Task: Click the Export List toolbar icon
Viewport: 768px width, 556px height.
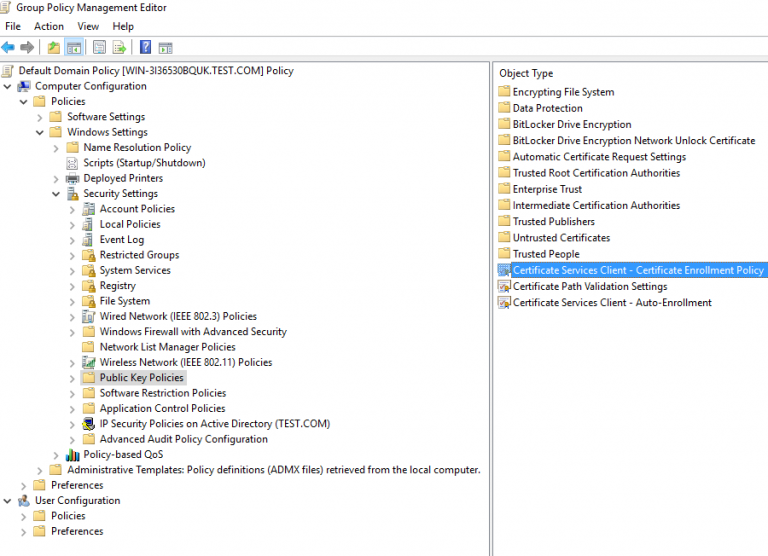Action: 119,48
